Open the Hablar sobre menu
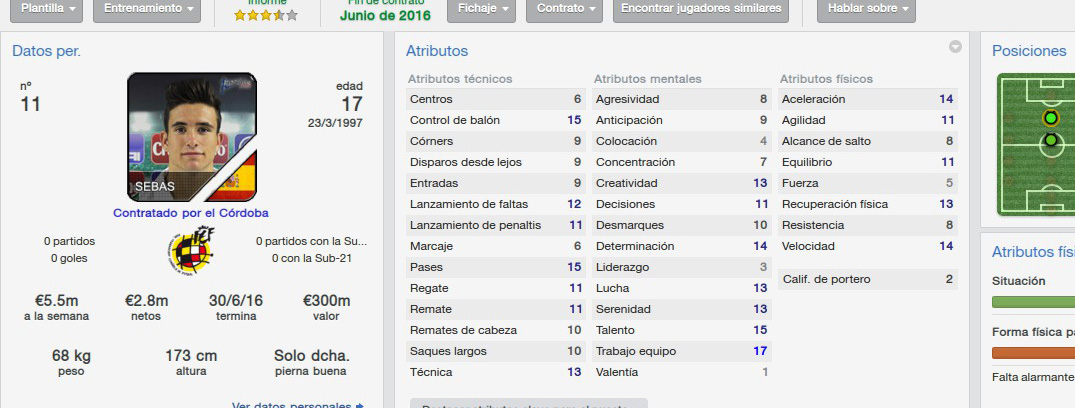 (x=867, y=9)
